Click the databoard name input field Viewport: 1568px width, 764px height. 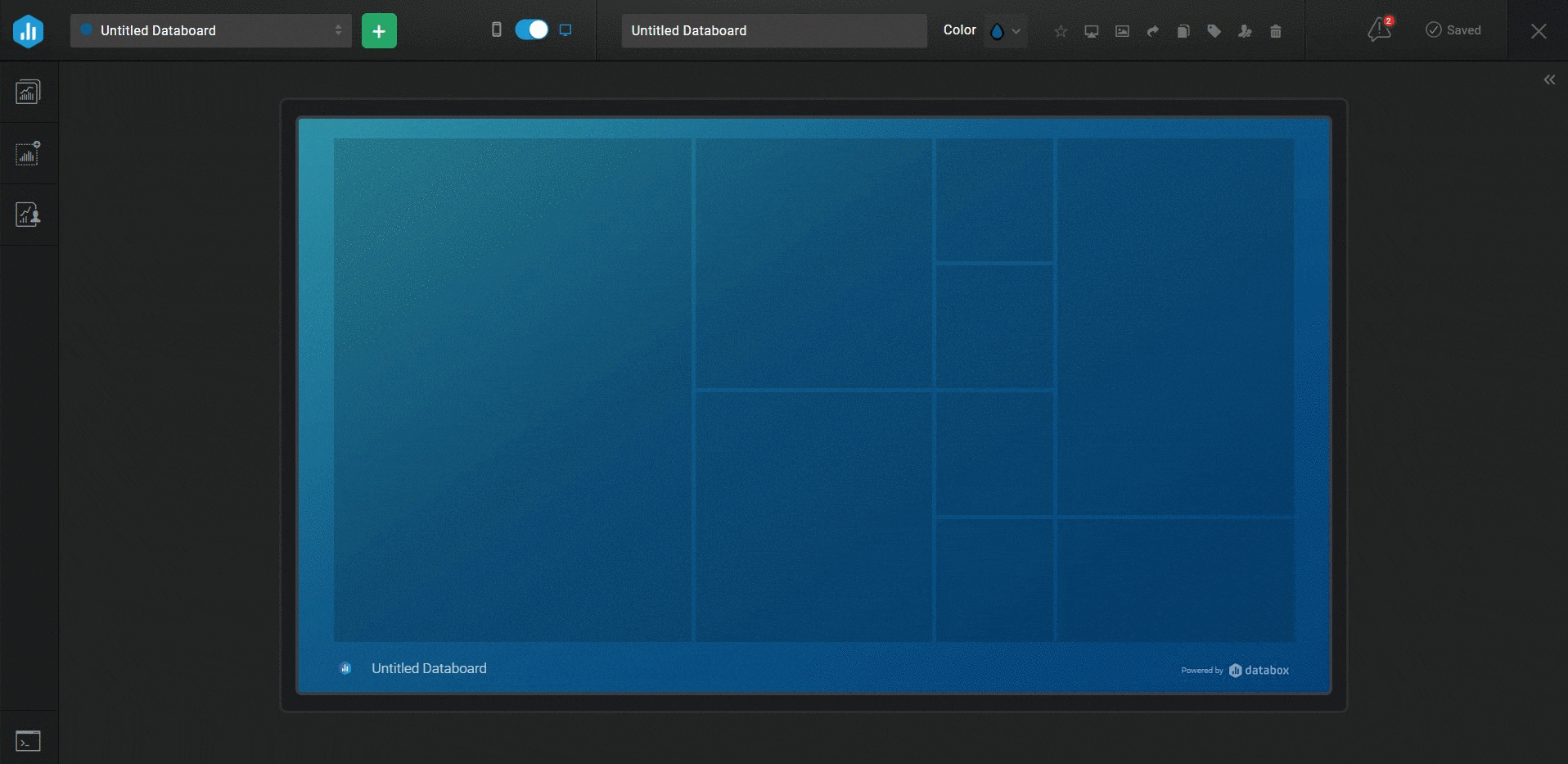773,31
